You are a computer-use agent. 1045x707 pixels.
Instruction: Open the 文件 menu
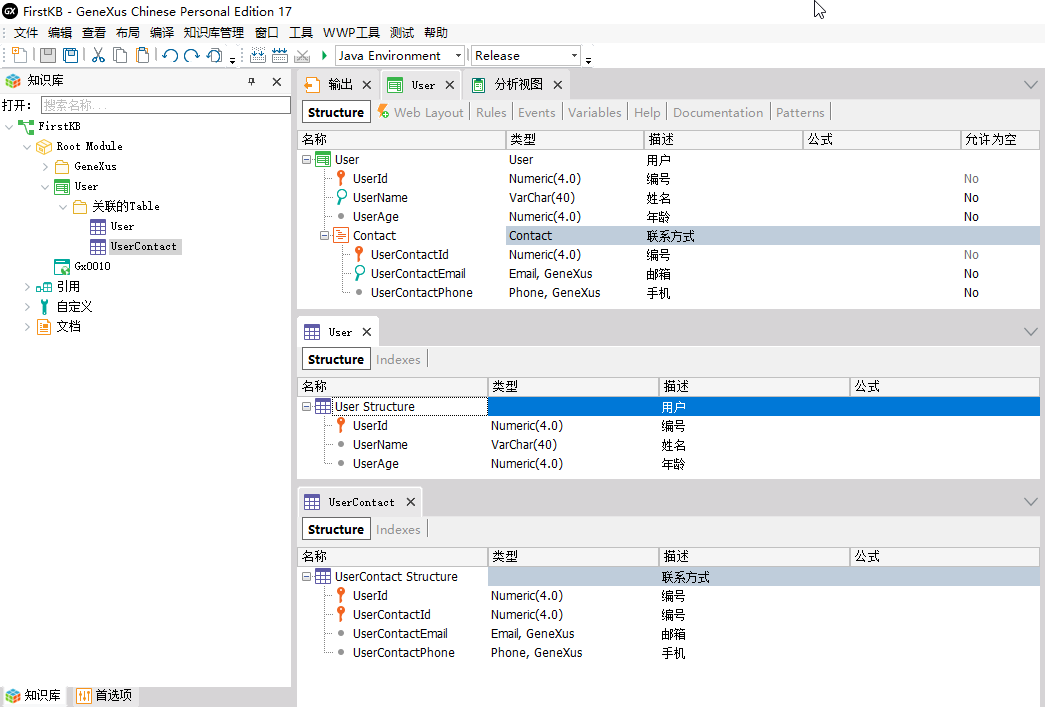point(26,33)
